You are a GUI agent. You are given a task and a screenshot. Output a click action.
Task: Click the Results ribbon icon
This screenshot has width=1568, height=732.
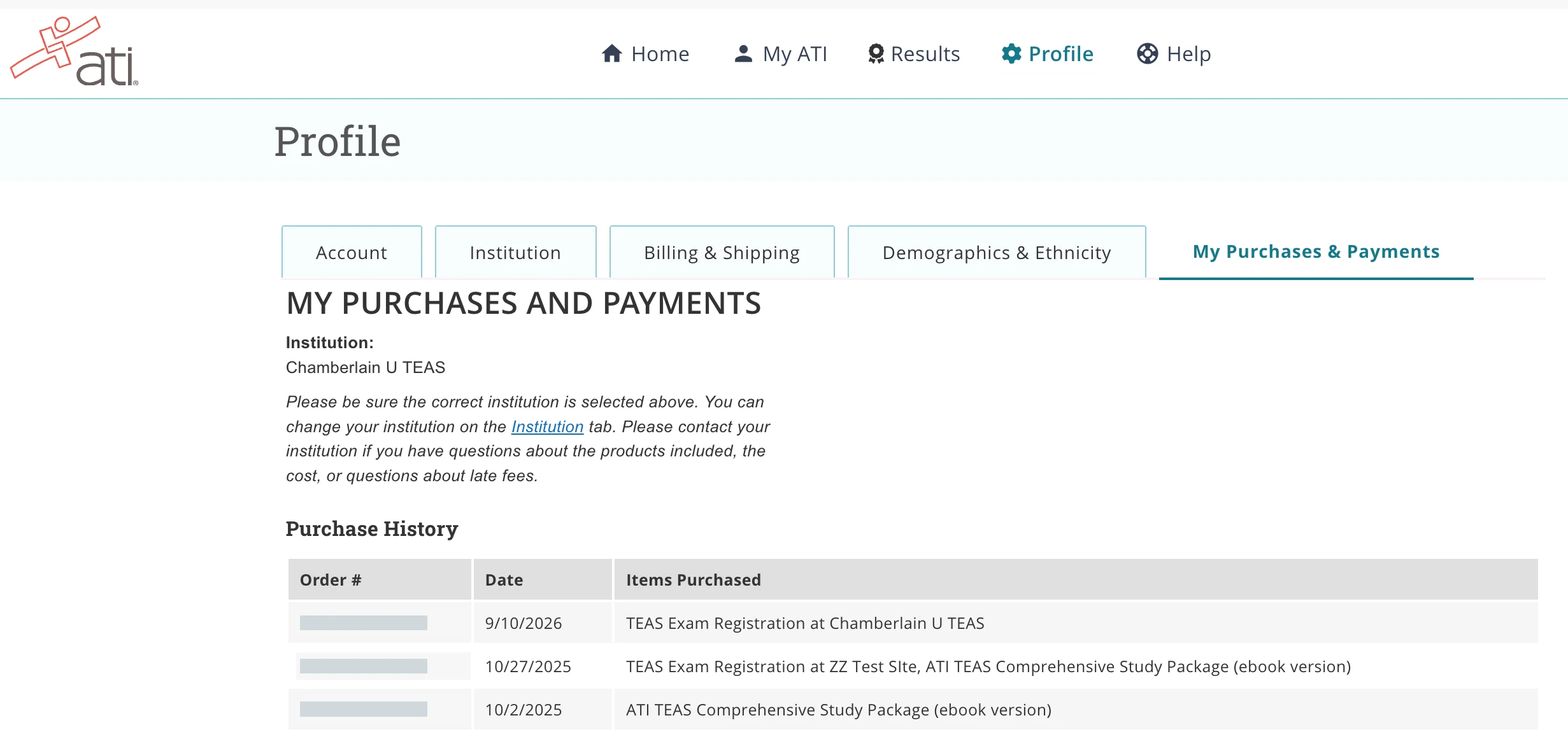tap(876, 53)
